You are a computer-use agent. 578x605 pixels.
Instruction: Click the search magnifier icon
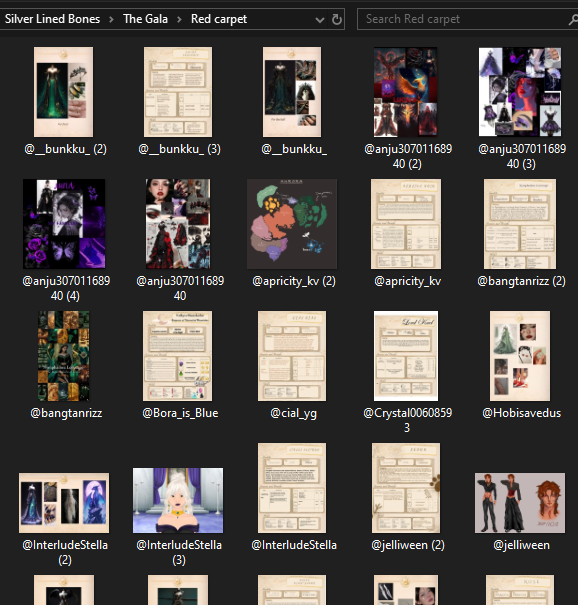573,19
